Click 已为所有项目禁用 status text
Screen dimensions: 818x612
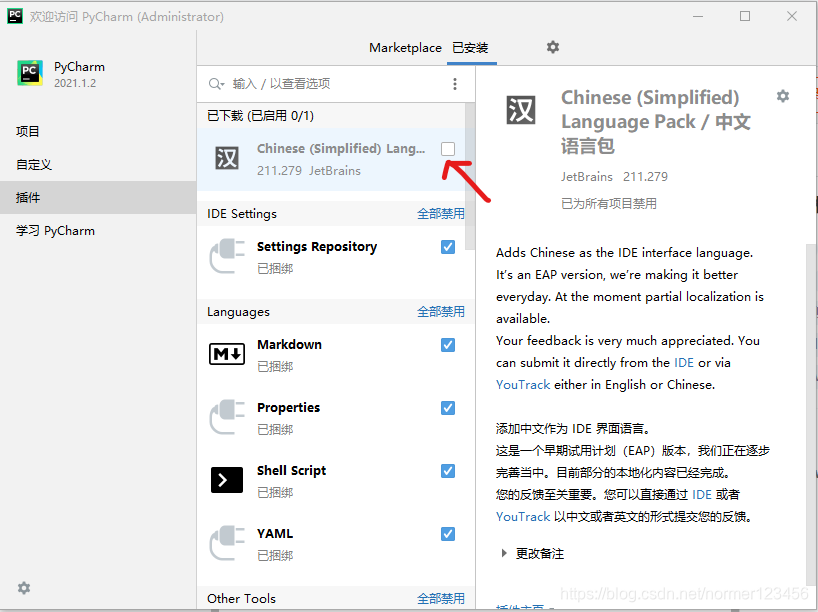pyautogui.click(x=608, y=203)
